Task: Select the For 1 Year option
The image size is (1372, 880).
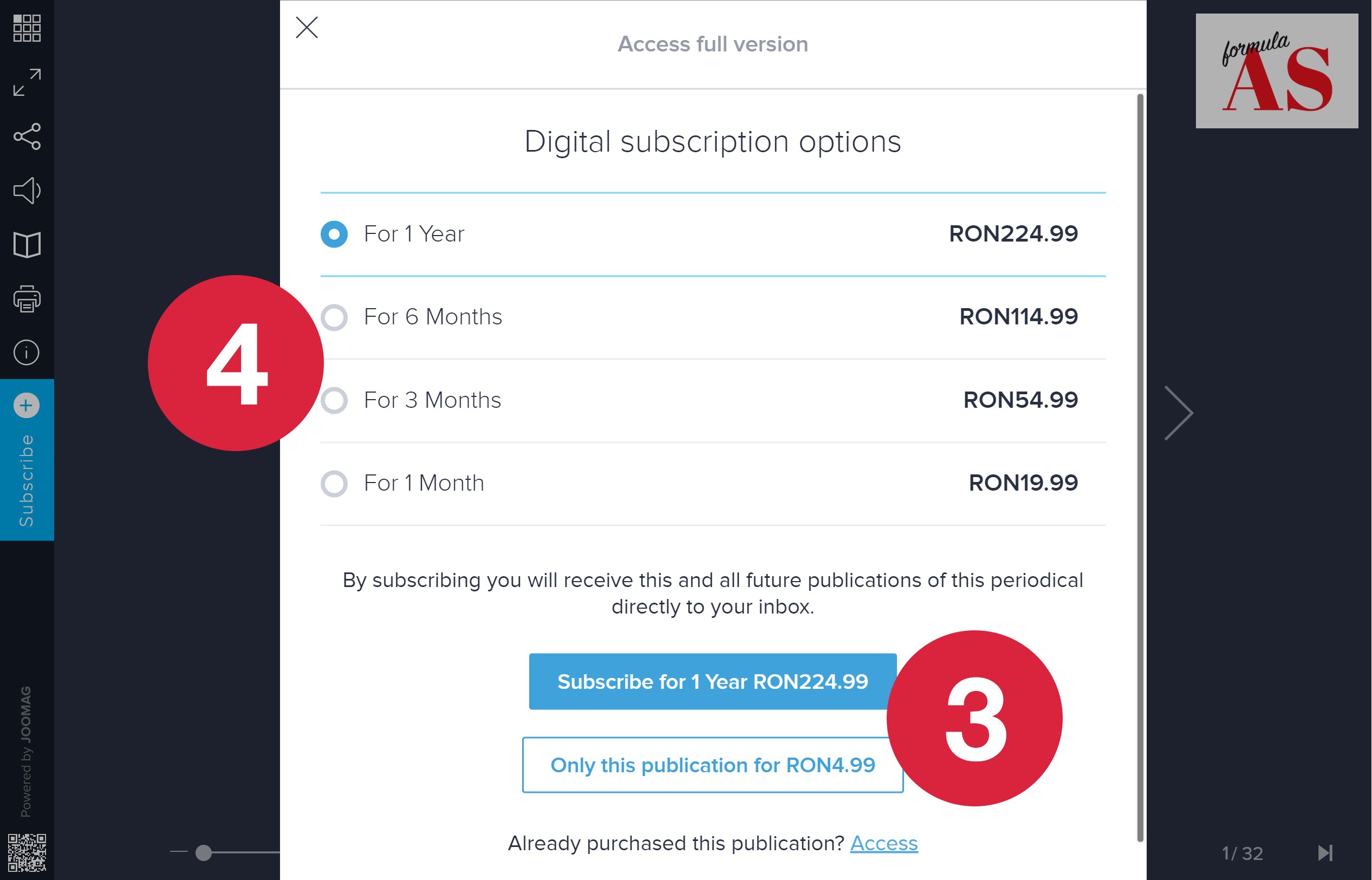Action: (x=334, y=234)
